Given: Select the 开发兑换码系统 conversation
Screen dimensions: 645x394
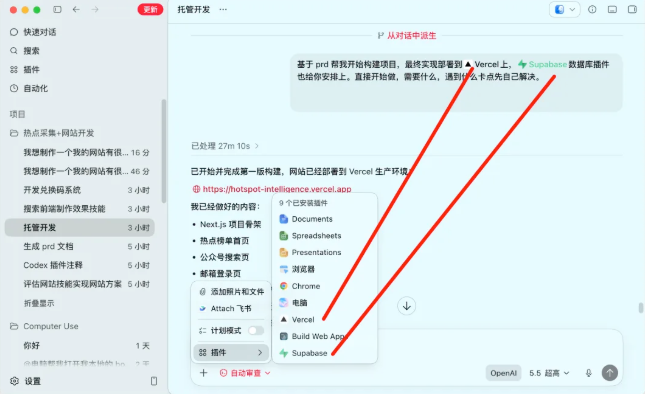Looking at the screenshot, I should pyautogui.click(x=80, y=190).
